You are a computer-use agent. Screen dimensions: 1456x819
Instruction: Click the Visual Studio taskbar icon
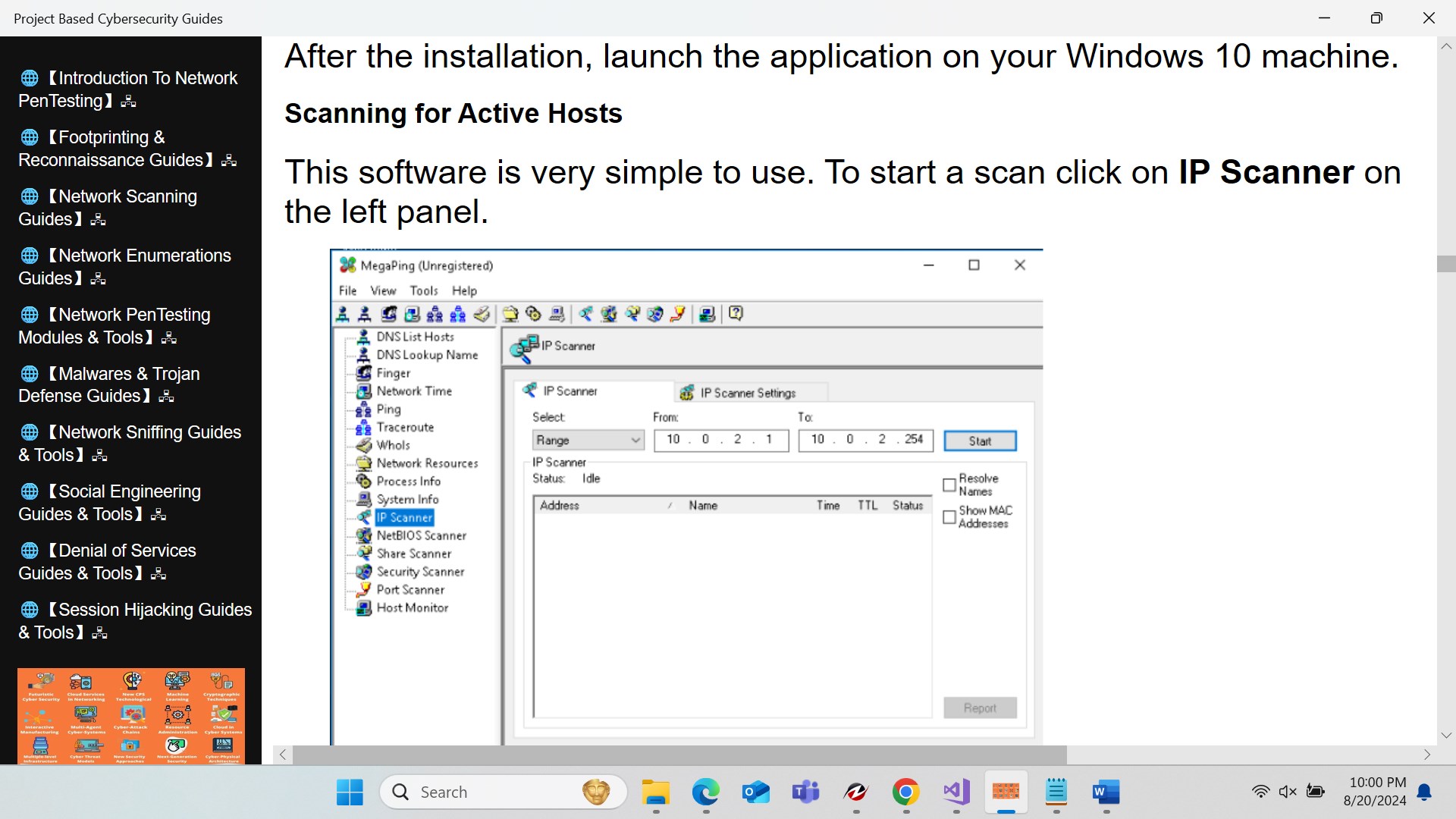pyautogui.click(x=955, y=792)
